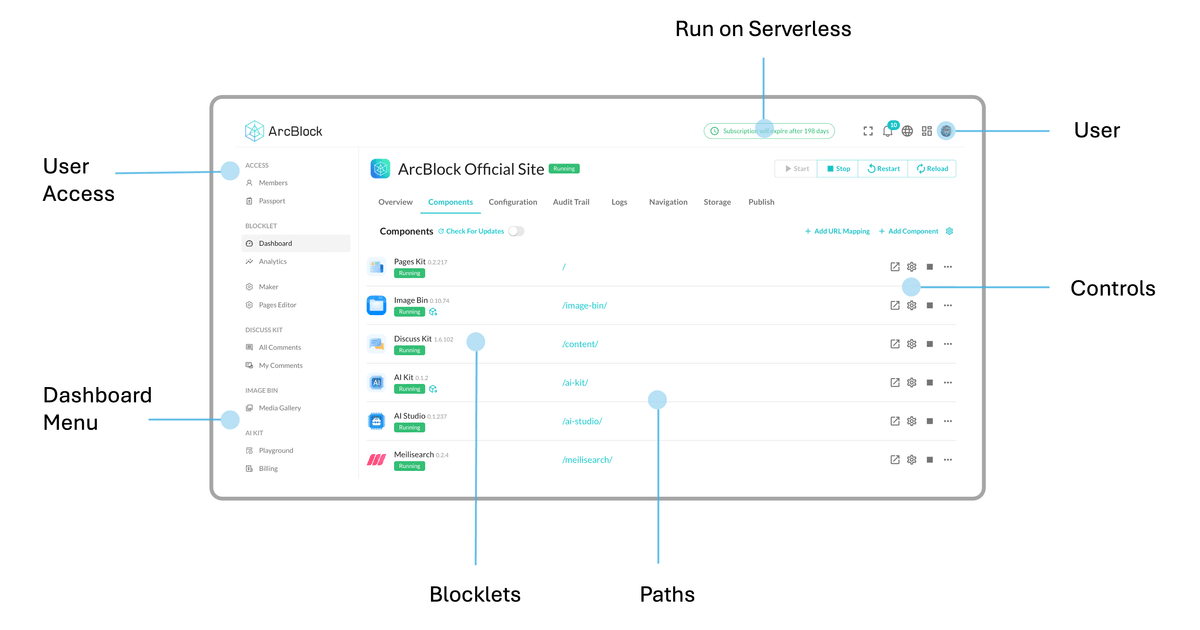
Task: Open more actions menu for Pages Kit
Action: click(948, 267)
